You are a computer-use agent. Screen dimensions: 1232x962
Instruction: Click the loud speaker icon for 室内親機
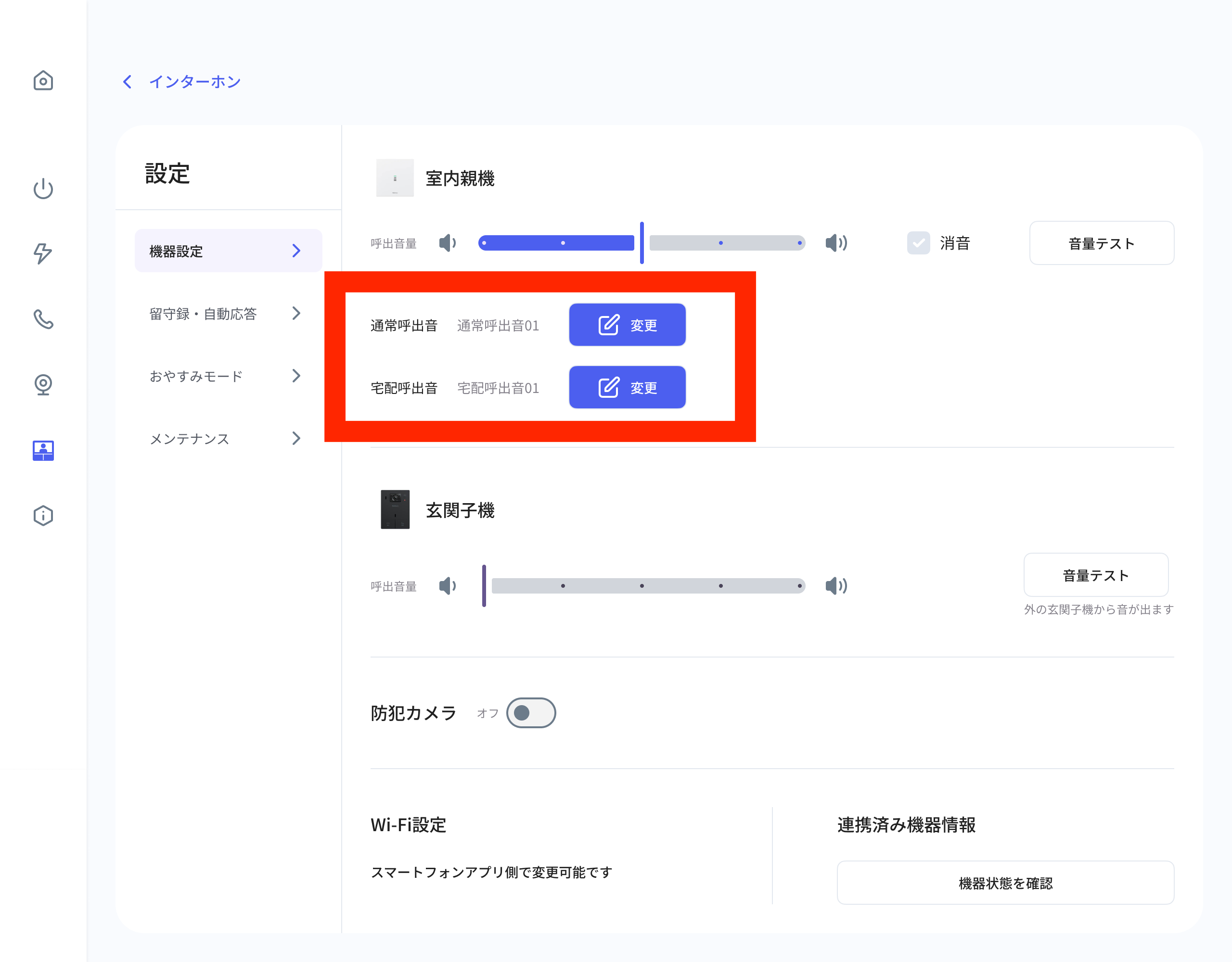pyautogui.click(x=836, y=243)
